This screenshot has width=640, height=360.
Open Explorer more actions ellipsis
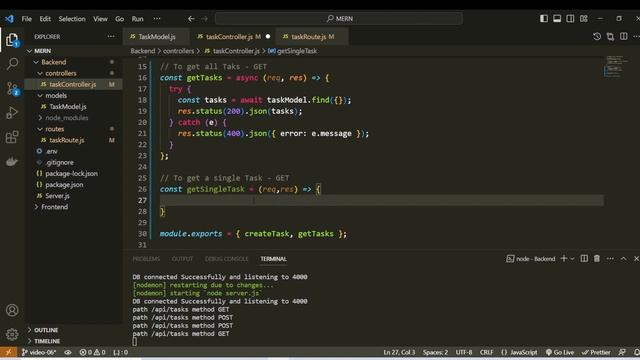(x=111, y=37)
